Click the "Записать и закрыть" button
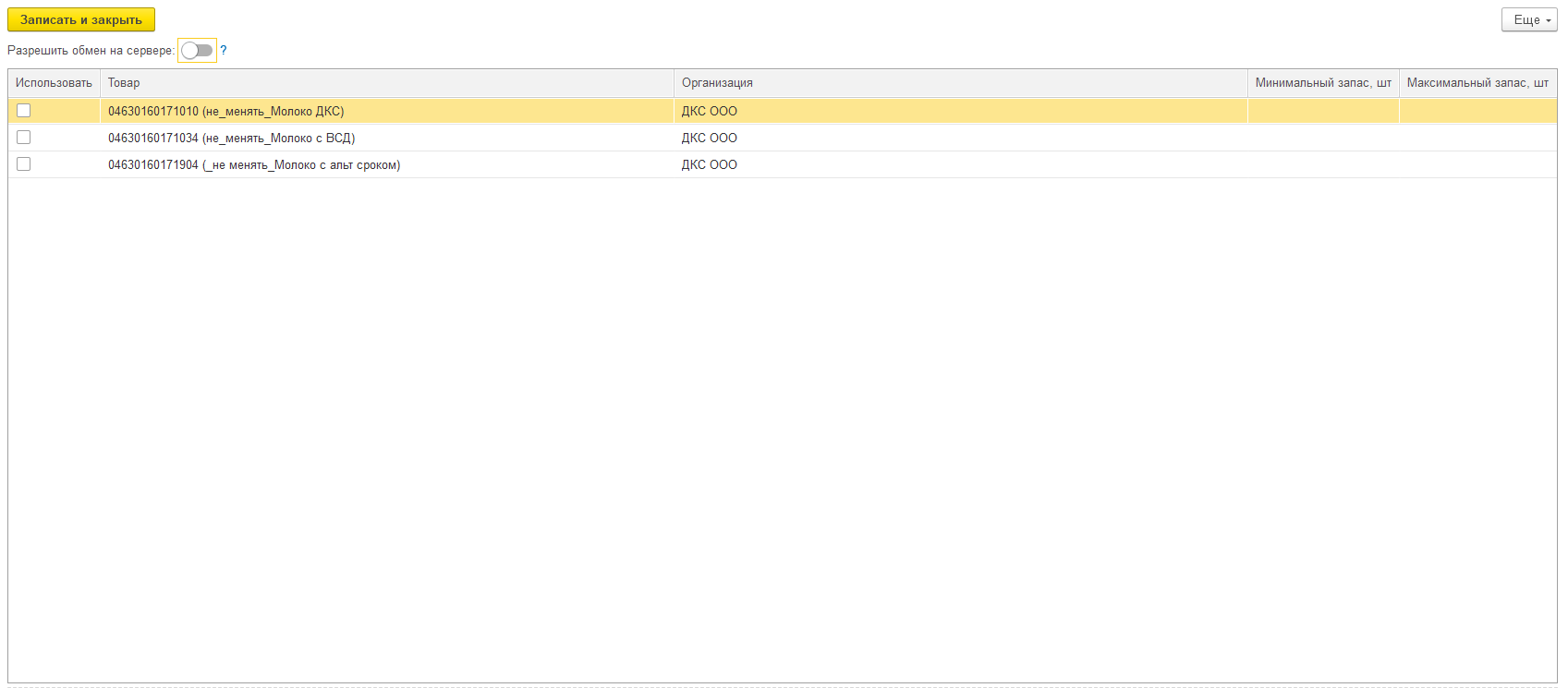 click(81, 19)
